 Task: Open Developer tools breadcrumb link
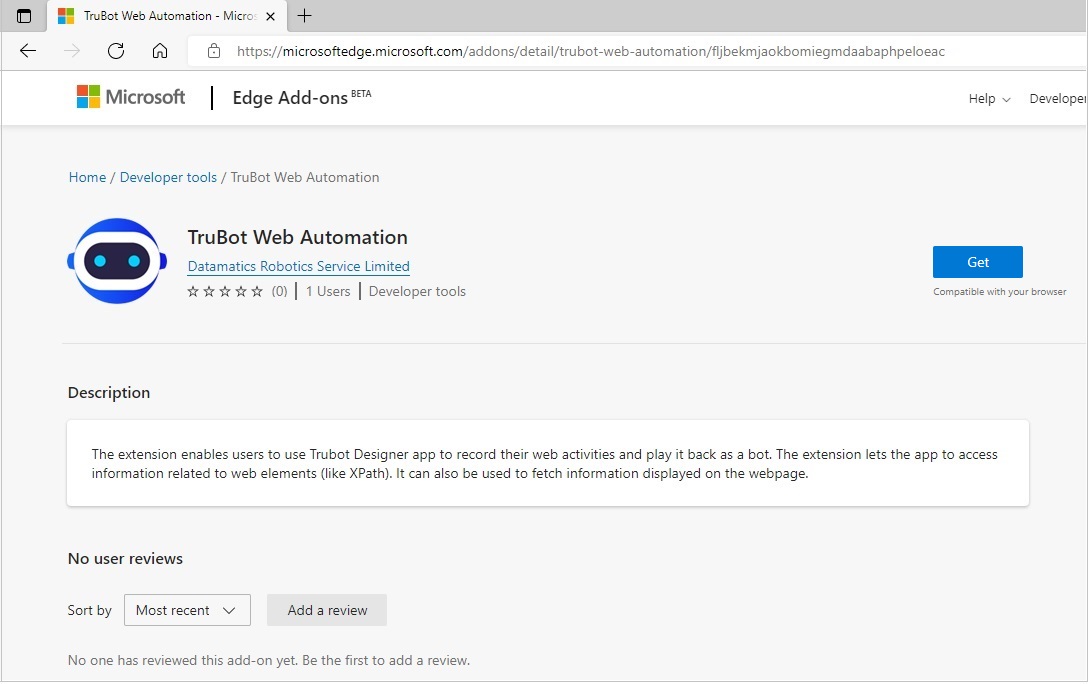[x=168, y=177]
